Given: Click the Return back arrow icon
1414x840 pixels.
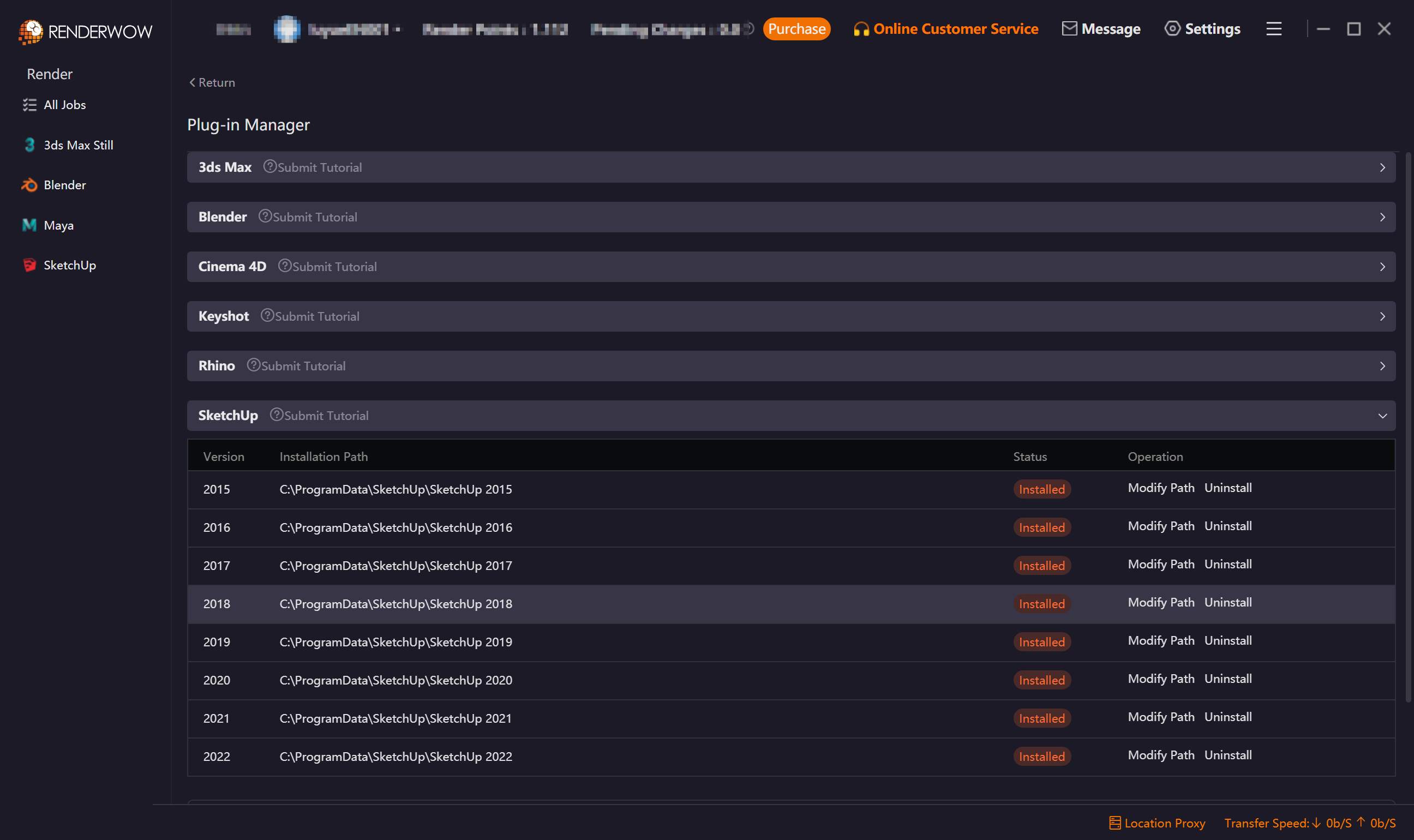Looking at the screenshot, I should pyautogui.click(x=193, y=83).
